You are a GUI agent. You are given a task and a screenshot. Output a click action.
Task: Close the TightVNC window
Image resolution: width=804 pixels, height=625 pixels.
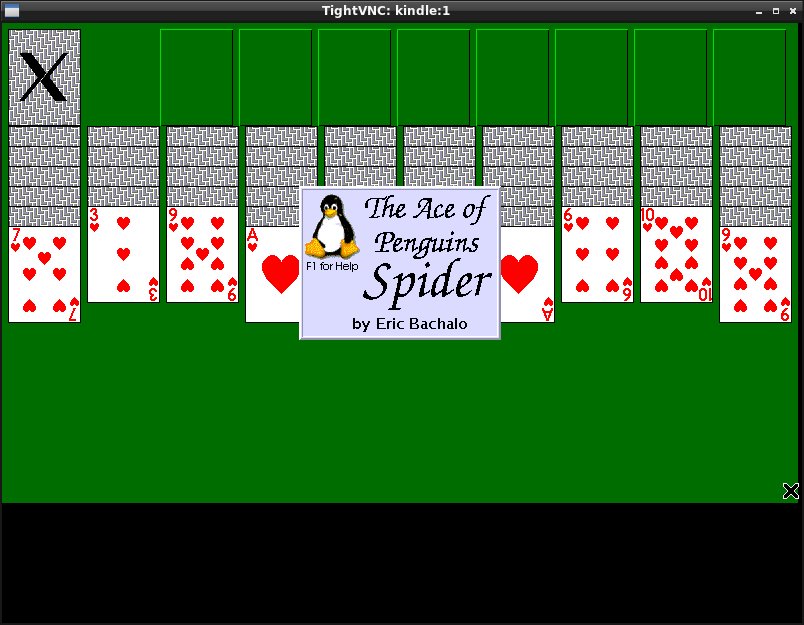(792, 11)
